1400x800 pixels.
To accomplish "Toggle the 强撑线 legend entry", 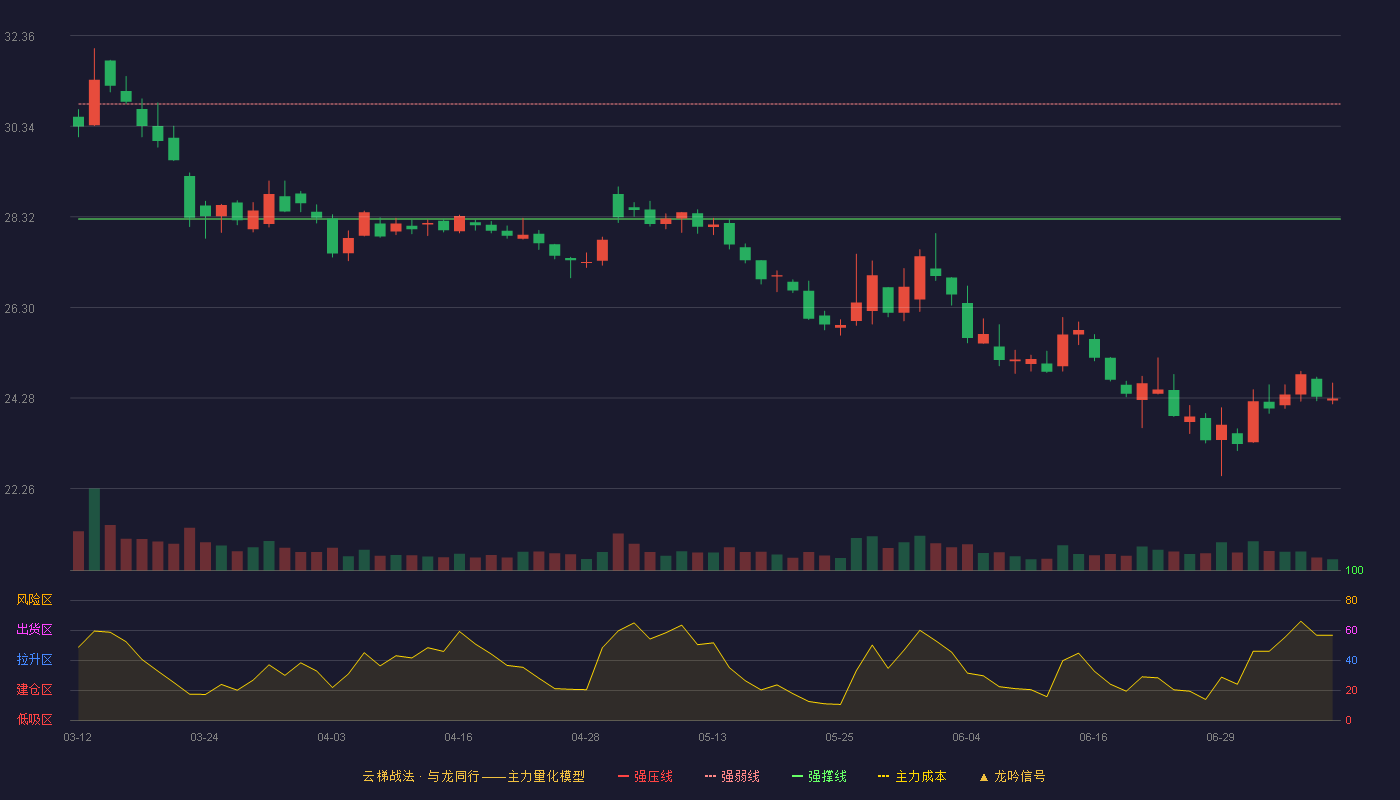I will [819, 776].
